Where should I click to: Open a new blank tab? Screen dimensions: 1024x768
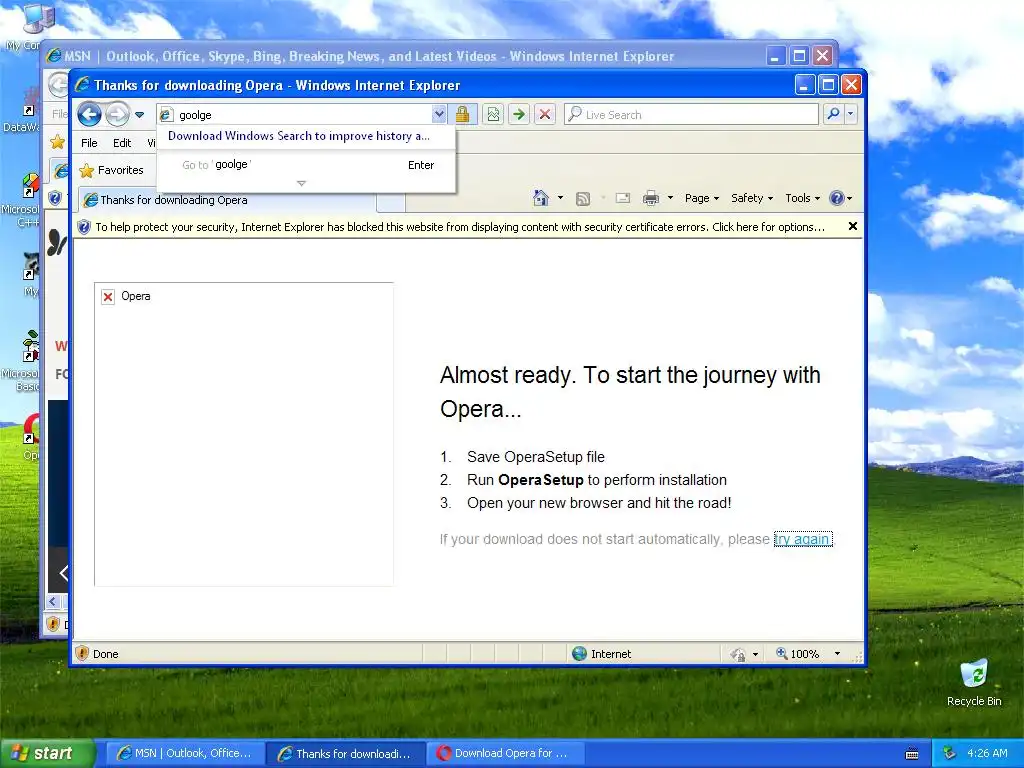(x=391, y=202)
